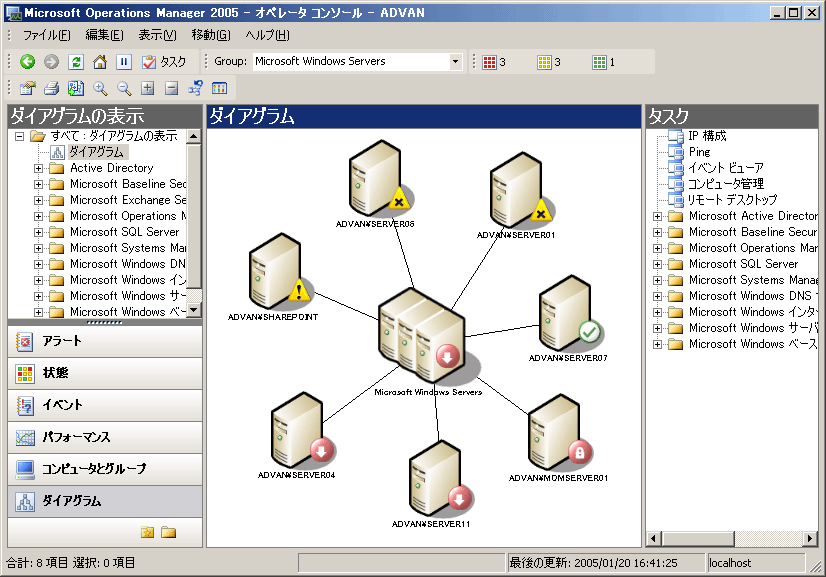Open the コンピュータ管理 task

tap(725, 184)
